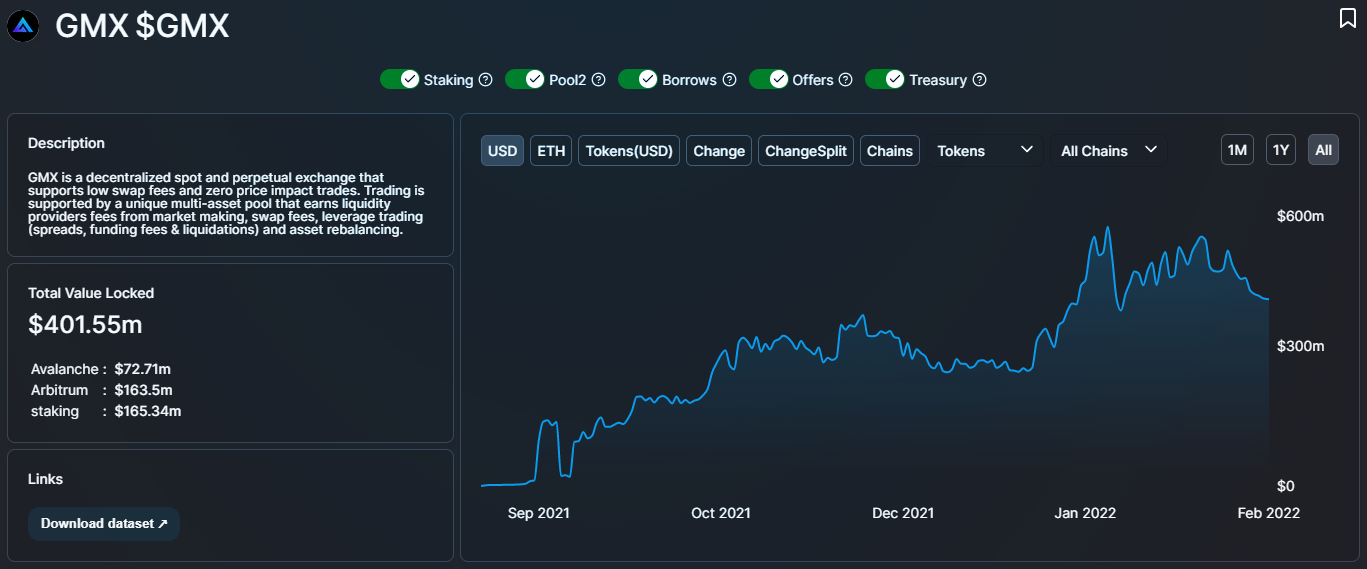Click the $401.55m total value figure
Image resolution: width=1367 pixels, height=569 pixels.
pos(85,324)
